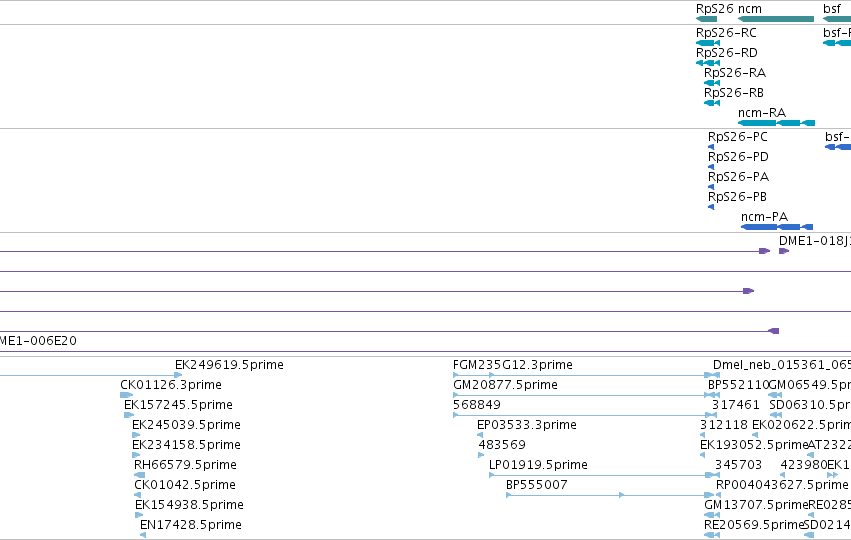The height and width of the screenshot is (540, 851).
Task: Select the DME1-018J clone label
Action: [x=815, y=241]
